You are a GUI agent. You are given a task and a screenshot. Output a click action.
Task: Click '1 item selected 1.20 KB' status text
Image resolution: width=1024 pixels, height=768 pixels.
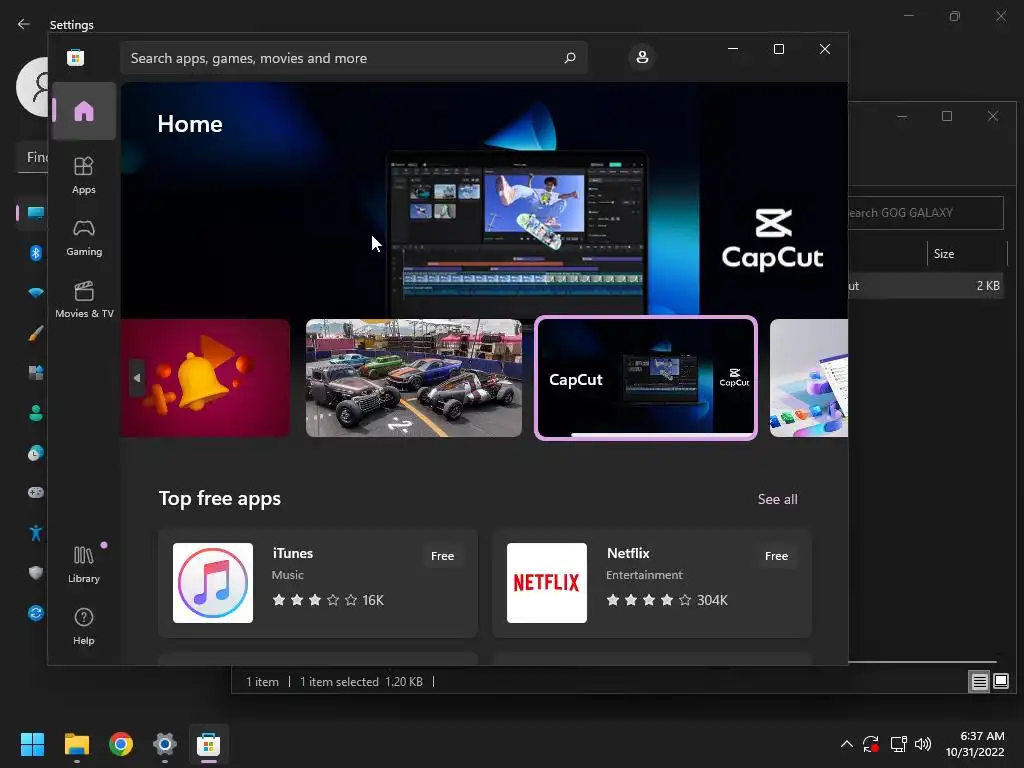point(361,682)
